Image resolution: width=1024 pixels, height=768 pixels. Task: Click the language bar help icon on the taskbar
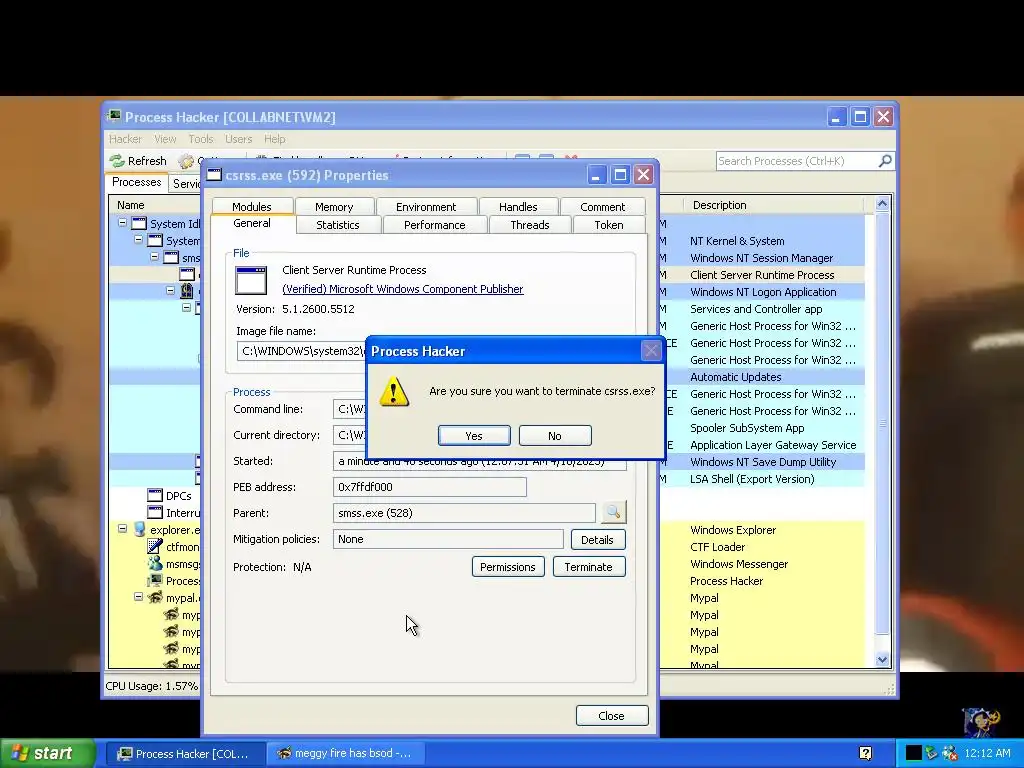pyautogui.click(x=865, y=754)
